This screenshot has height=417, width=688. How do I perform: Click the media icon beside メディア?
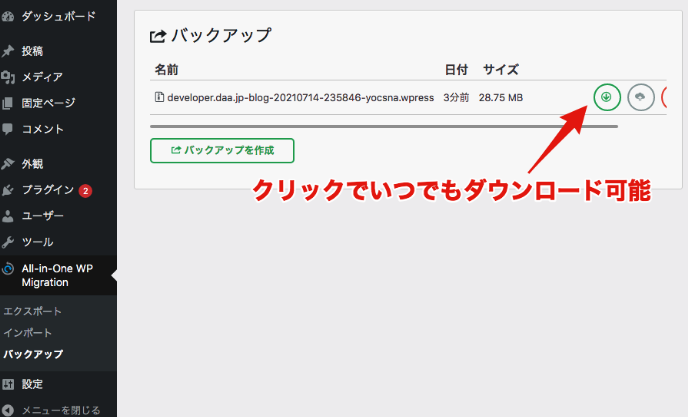tap(8, 77)
